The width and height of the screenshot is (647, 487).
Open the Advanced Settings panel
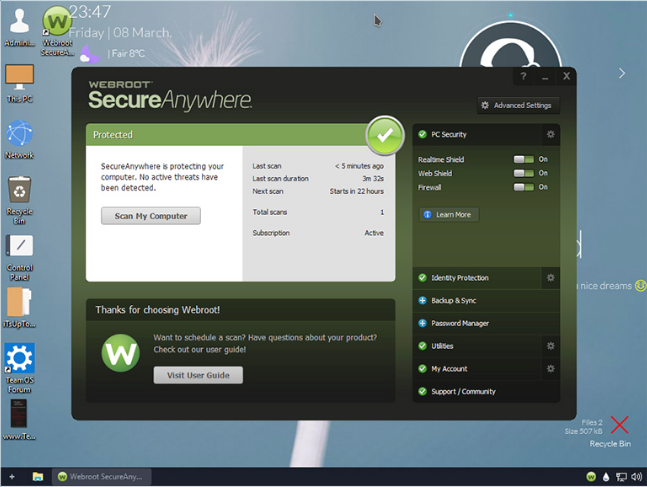click(518, 105)
